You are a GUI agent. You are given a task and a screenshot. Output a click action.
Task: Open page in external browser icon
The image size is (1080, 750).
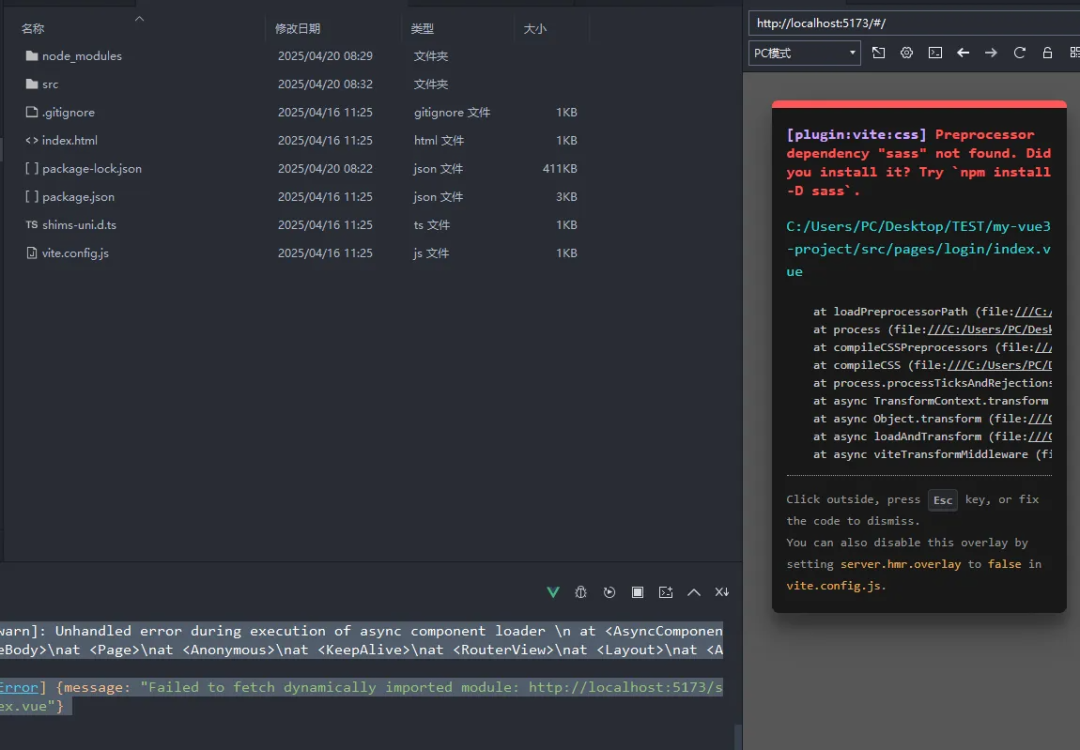coord(878,52)
